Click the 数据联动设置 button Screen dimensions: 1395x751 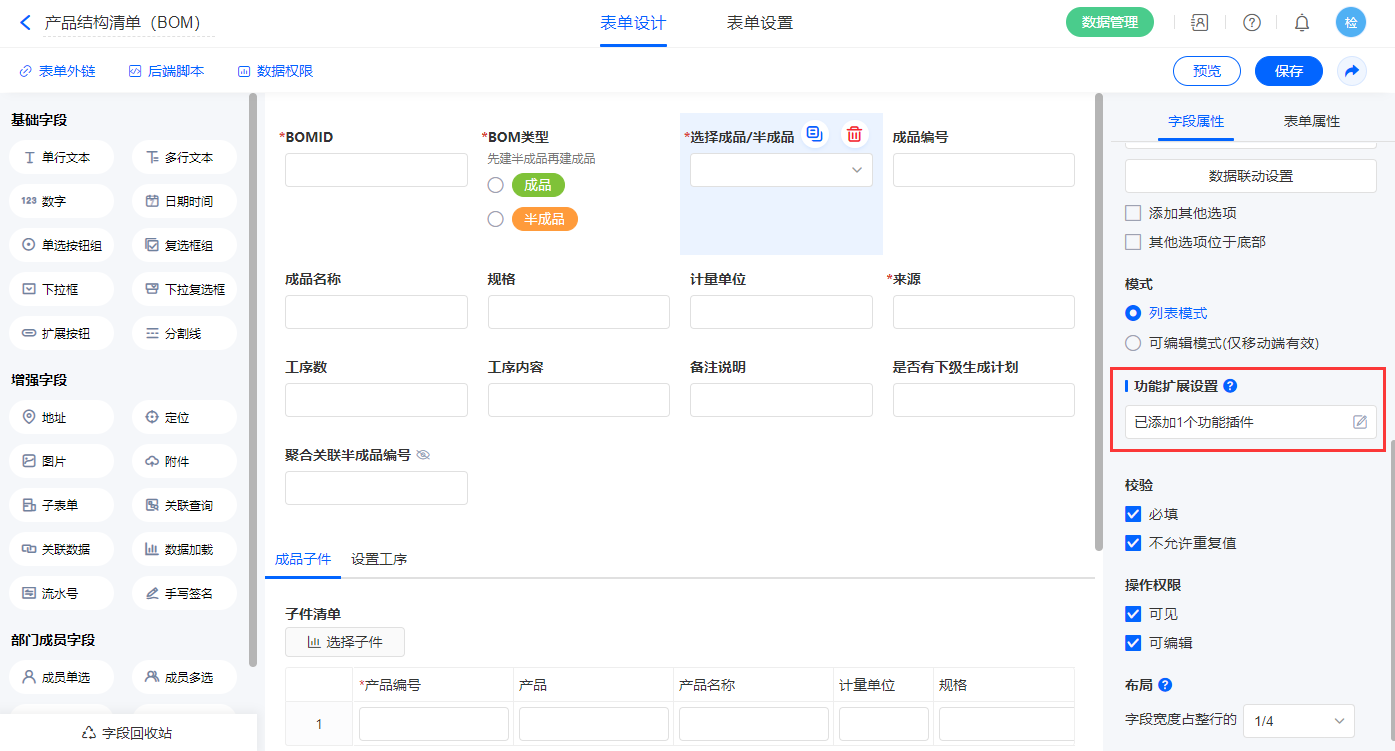click(1250, 176)
